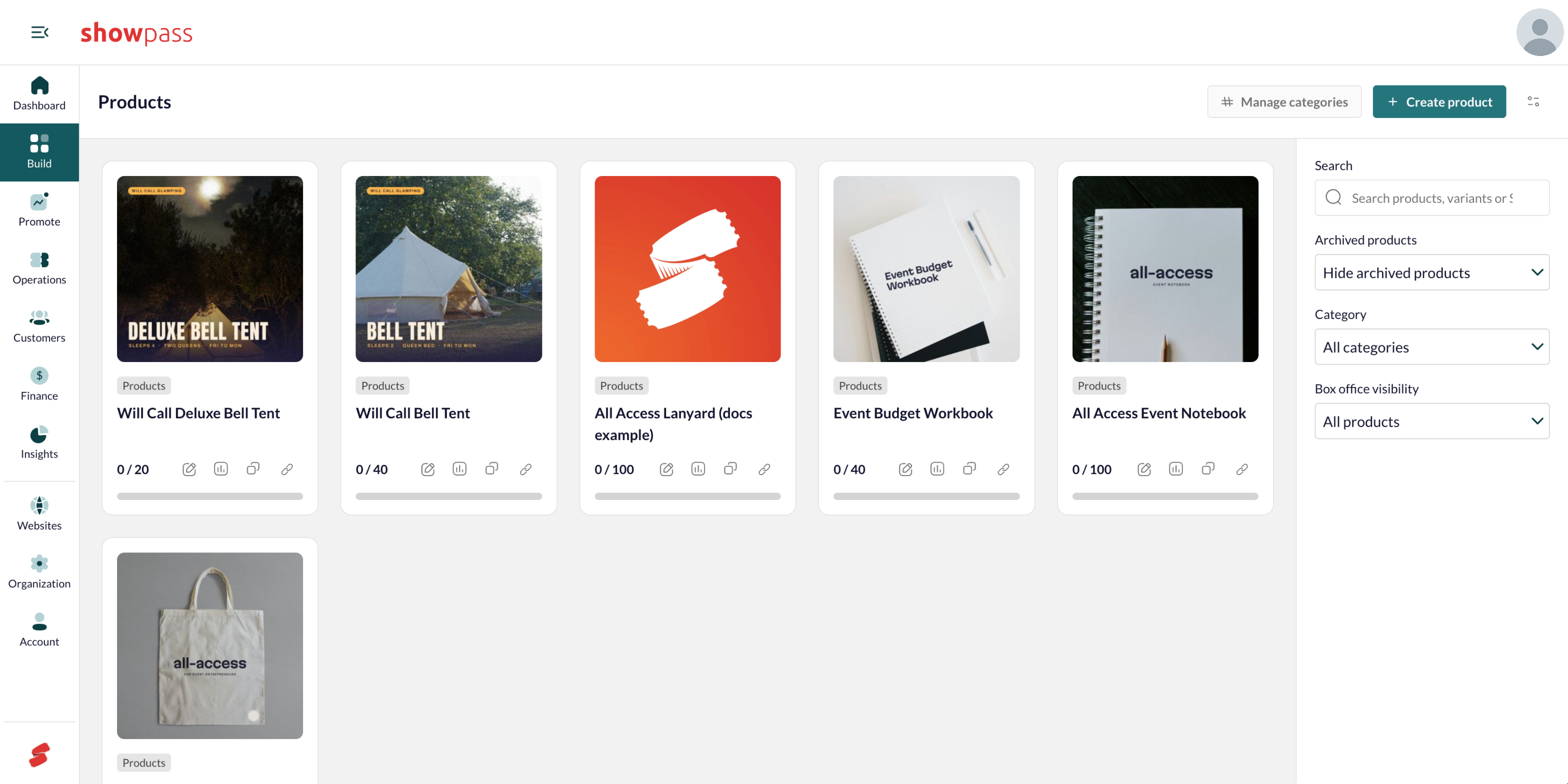
Task: Toggle the filter panel settings icon
Action: coord(1532,101)
